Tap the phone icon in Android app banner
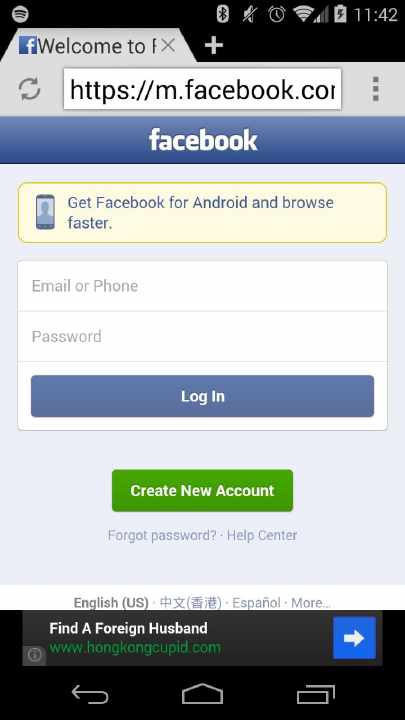 45,212
